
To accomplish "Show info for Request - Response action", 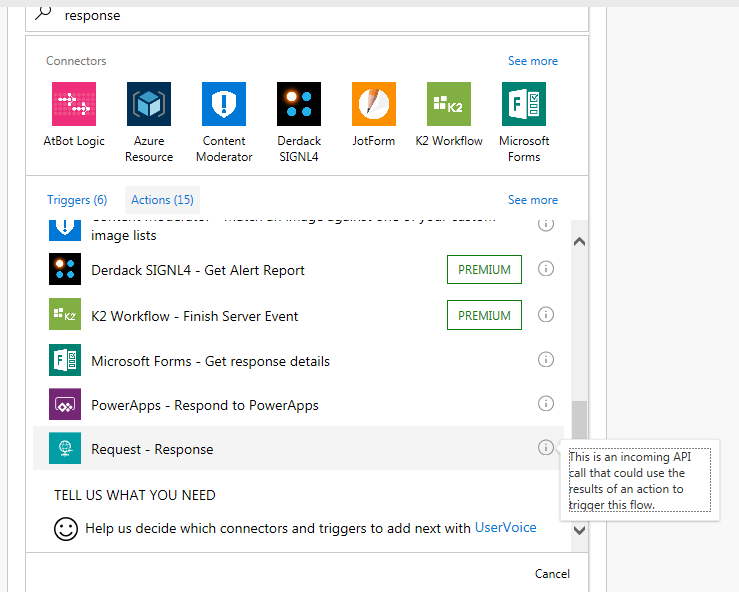I will click(546, 447).
